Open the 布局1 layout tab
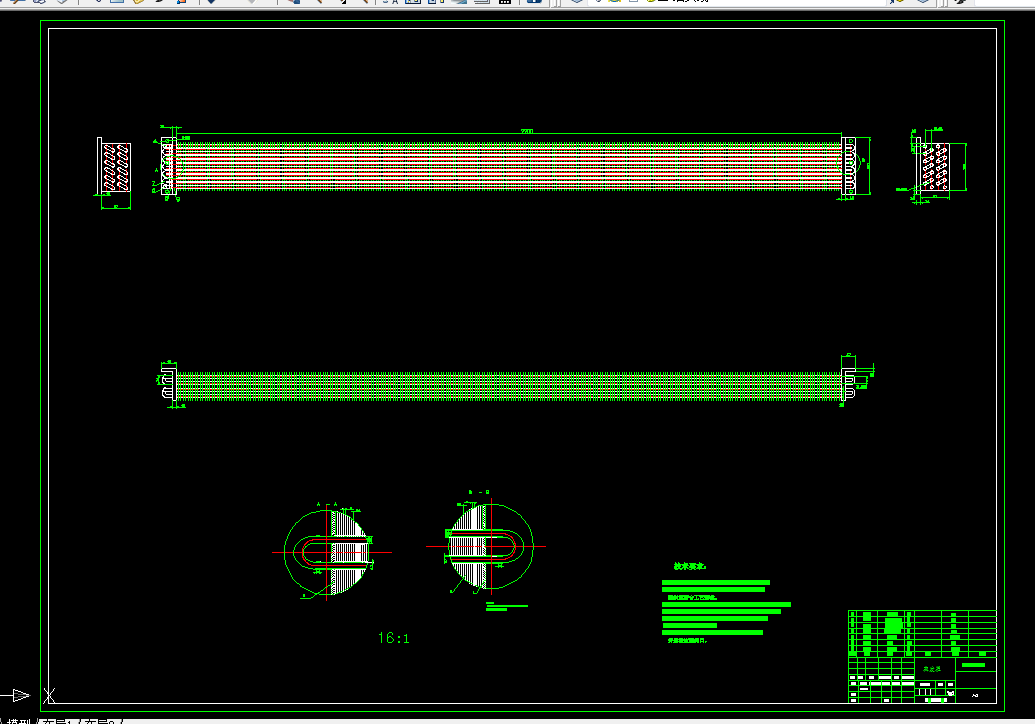Viewport: 1035px width, 724px height. click(57, 721)
